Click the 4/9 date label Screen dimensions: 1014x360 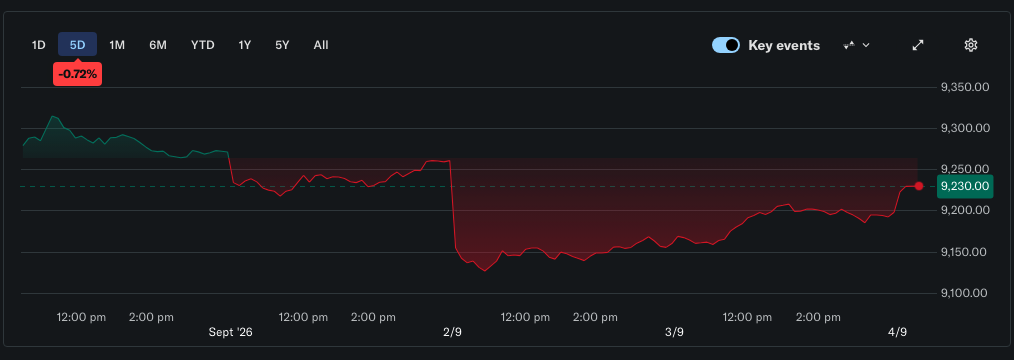pyautogui.click(x=897, y=332)
